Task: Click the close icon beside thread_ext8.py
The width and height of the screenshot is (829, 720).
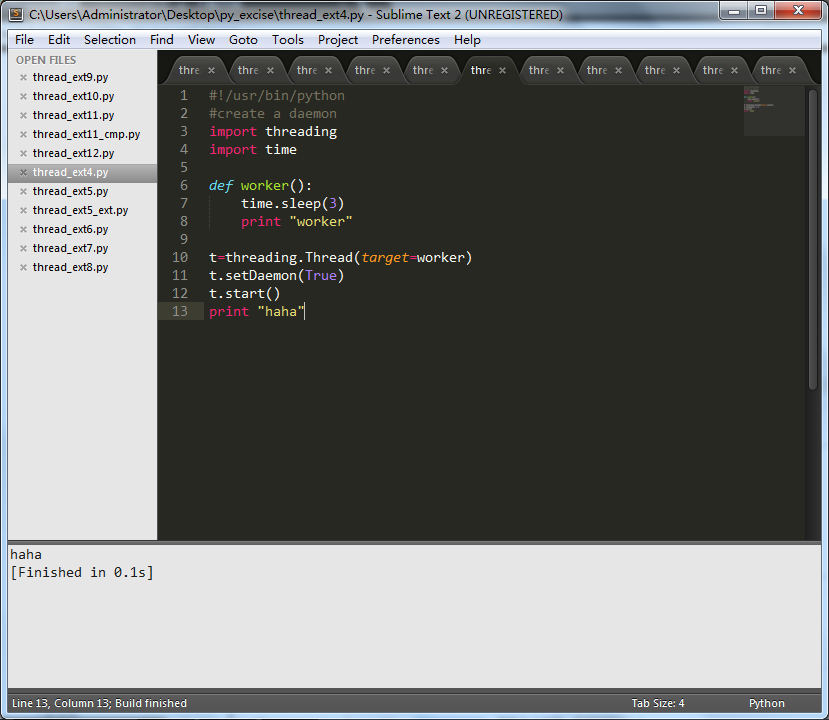Action: point(23,268)
